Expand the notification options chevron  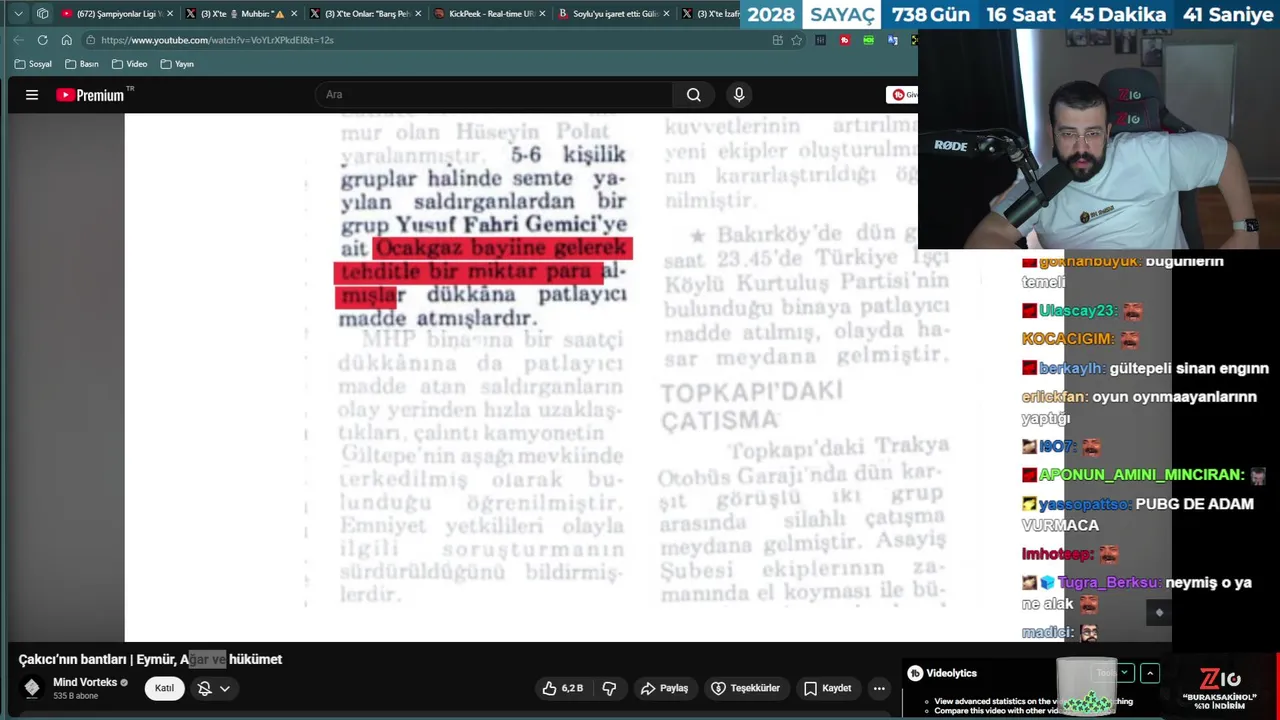tap(225, 688)
